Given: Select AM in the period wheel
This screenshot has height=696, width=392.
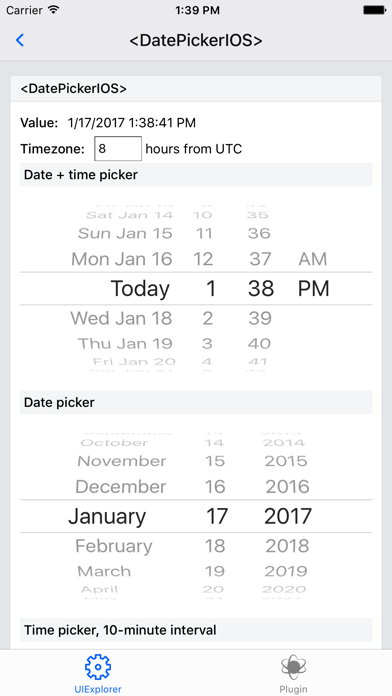Looking at the screenshot, I should [x=313, y=259].
